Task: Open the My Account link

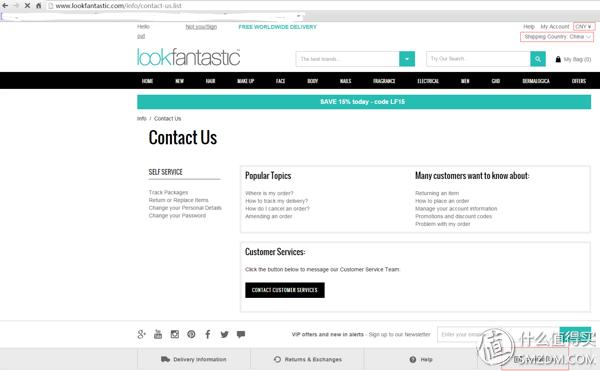Action: [x=555, y=26]
